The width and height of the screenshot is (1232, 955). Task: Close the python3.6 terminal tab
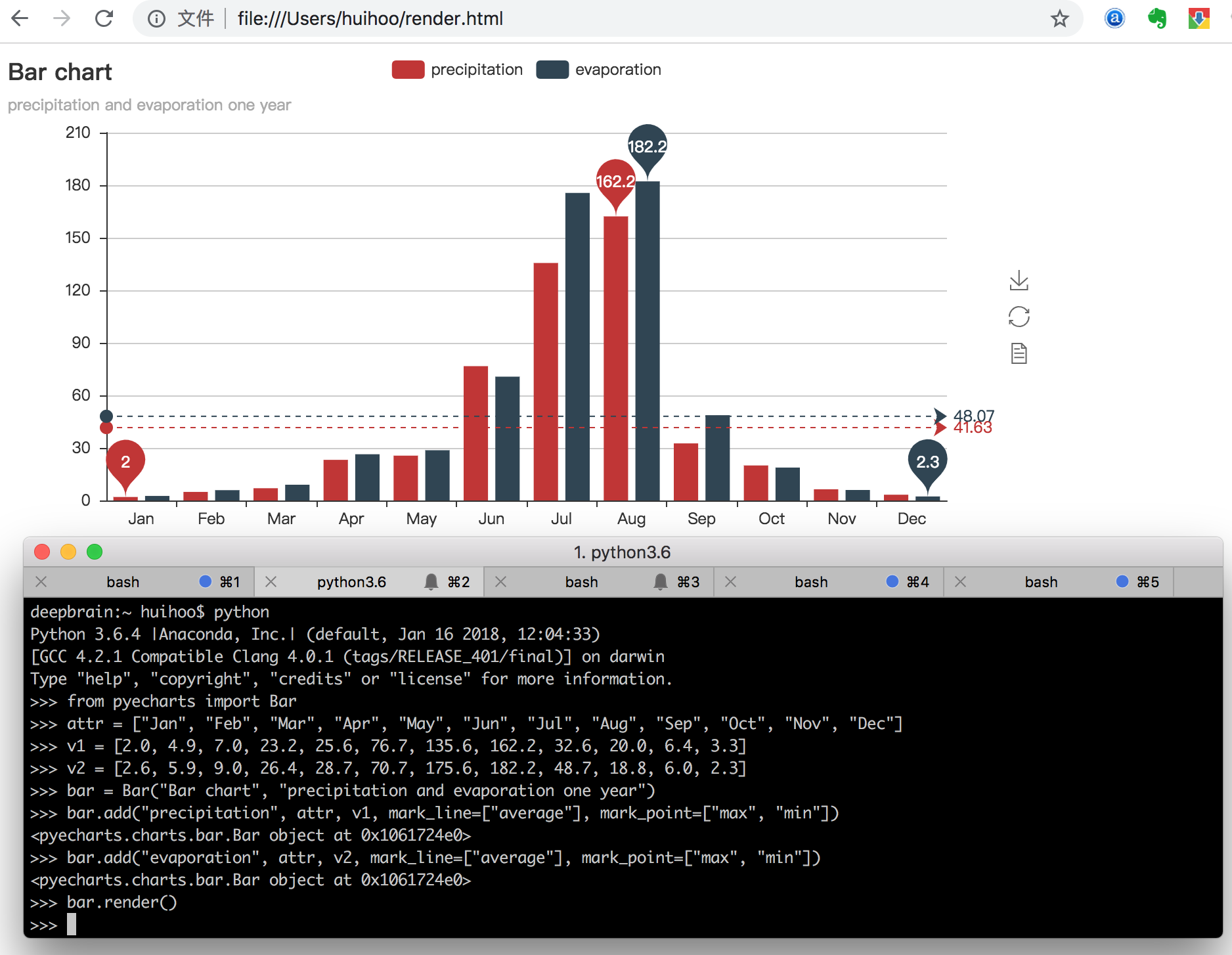(x=271, y=582)
